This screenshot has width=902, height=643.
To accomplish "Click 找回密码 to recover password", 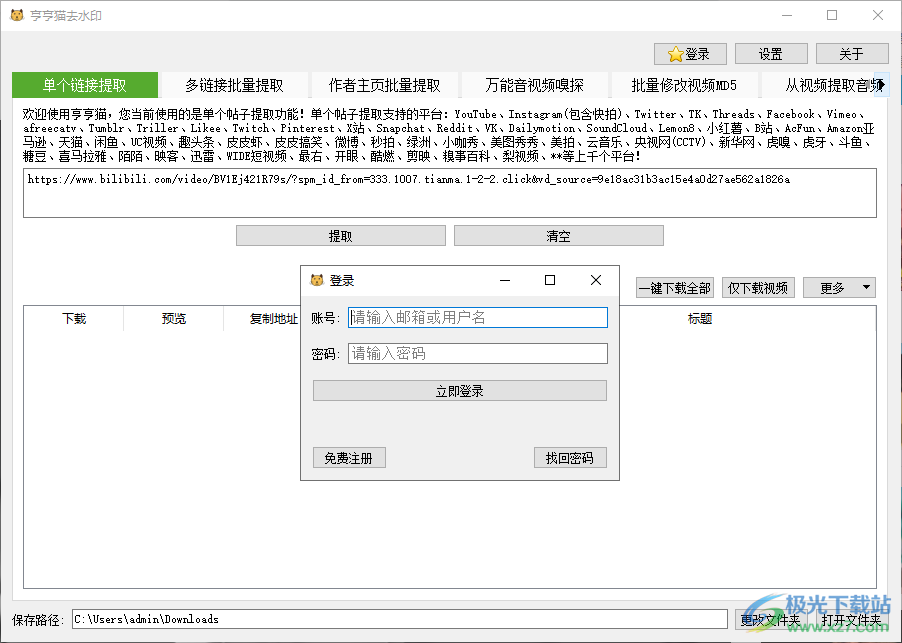I will coord(569,458).
